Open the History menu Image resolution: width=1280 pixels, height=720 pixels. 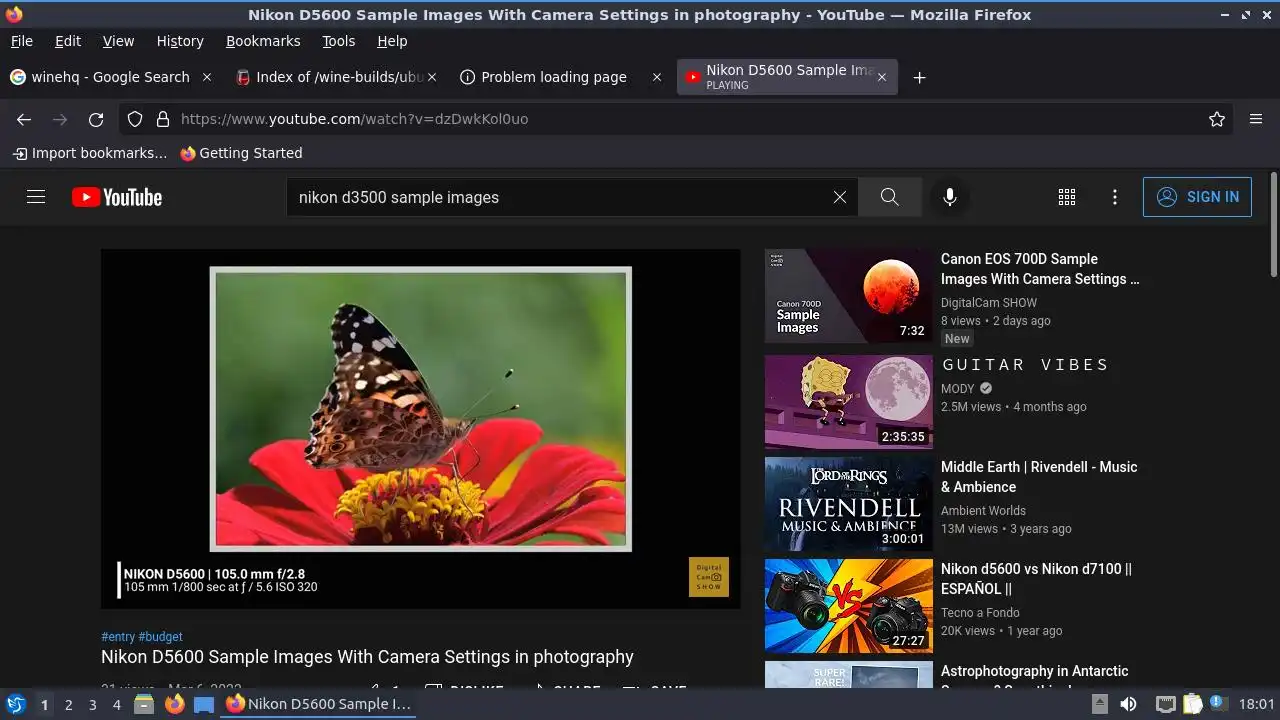[180, 41]
